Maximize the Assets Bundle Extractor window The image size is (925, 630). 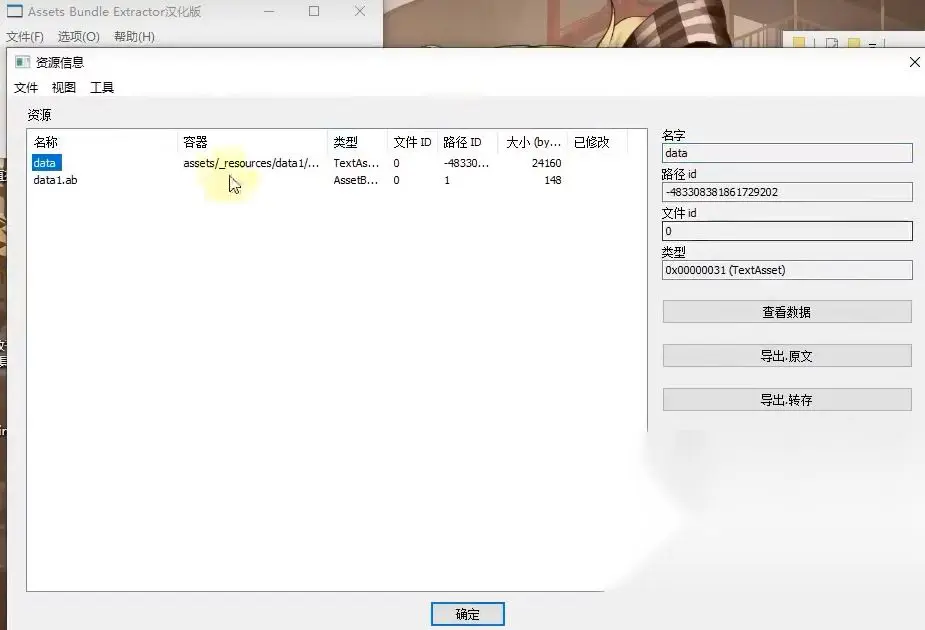314,11
